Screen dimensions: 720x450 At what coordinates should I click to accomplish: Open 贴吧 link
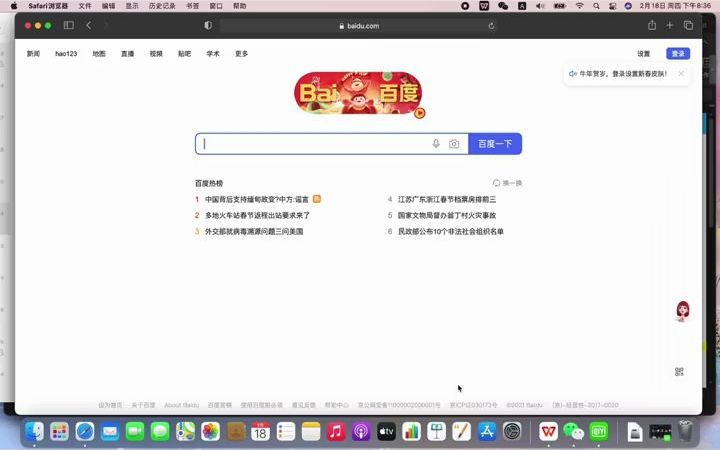(x=184, y=53)
